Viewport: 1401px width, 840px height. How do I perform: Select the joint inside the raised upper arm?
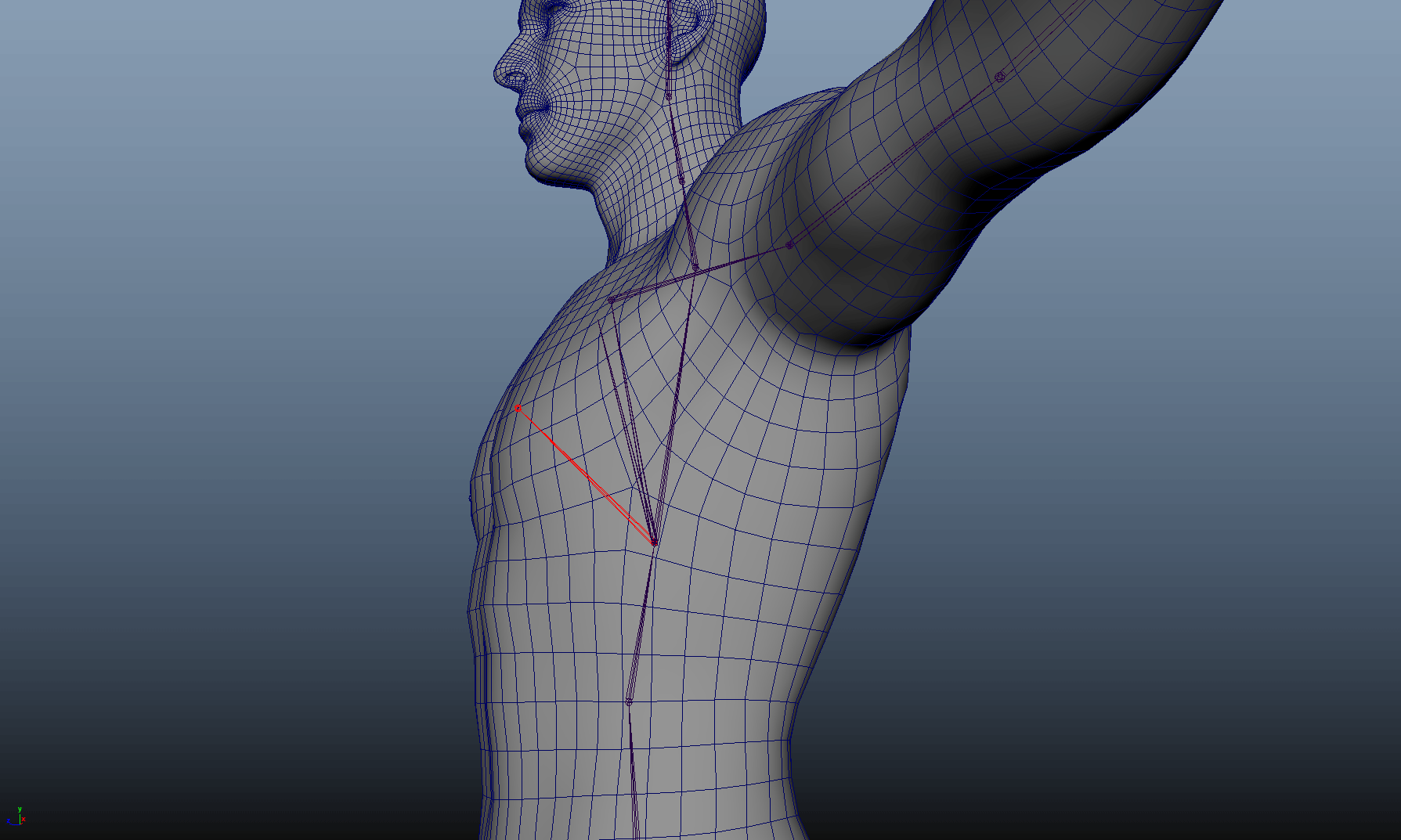[x=1000, y=77]
